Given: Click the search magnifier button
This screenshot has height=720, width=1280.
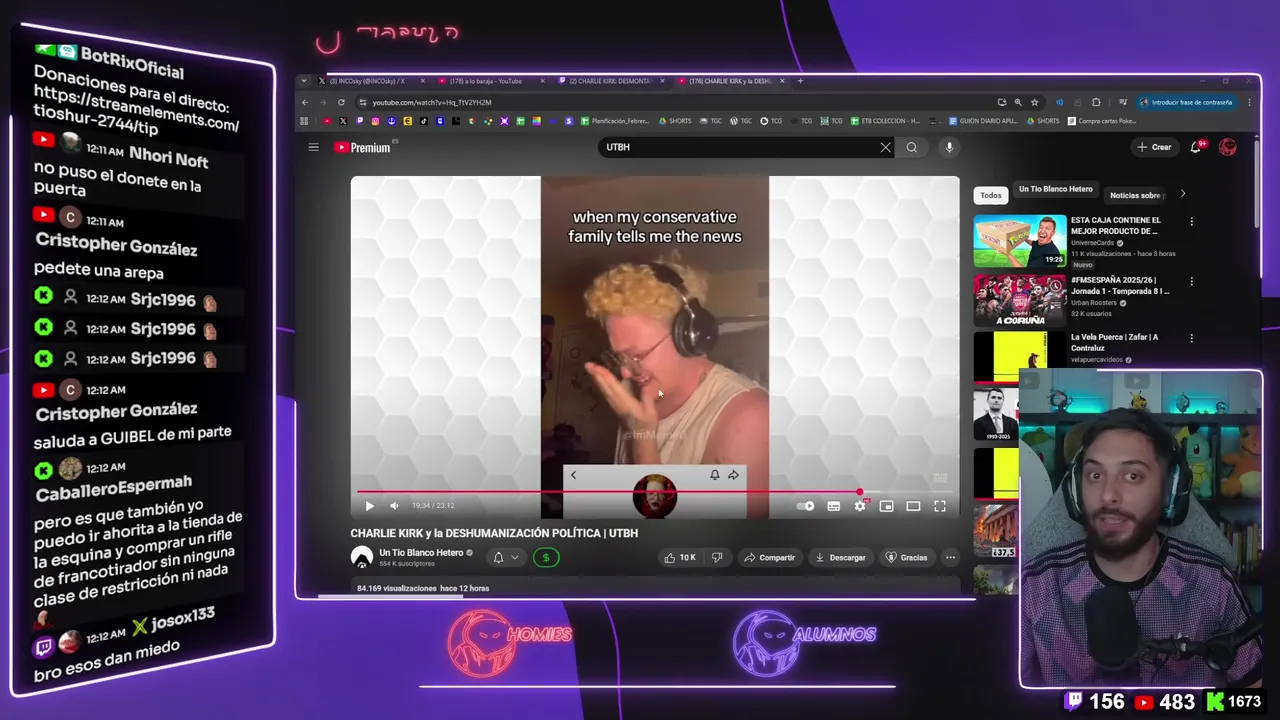Looking at the screenshot, I should [x=911, y=147].
